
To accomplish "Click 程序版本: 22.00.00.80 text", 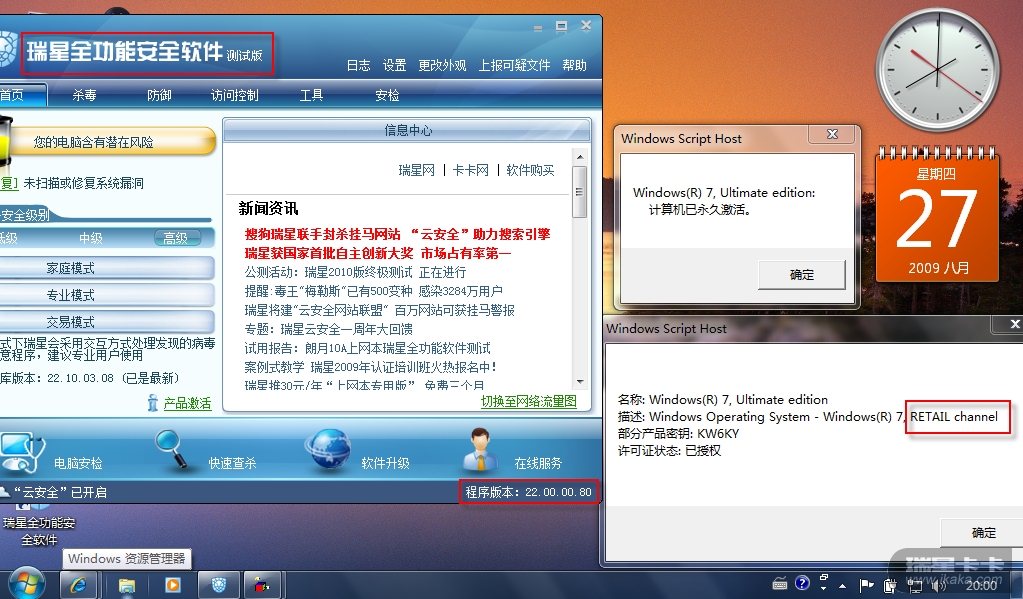I will (x=528, y=492).
